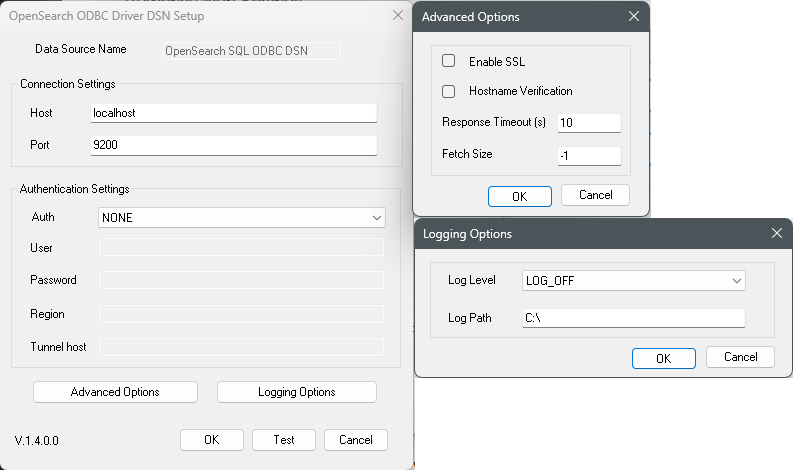Cancel the DSN Setup dialog
Viewport: 795px width, 470px height.
[356, 440]
